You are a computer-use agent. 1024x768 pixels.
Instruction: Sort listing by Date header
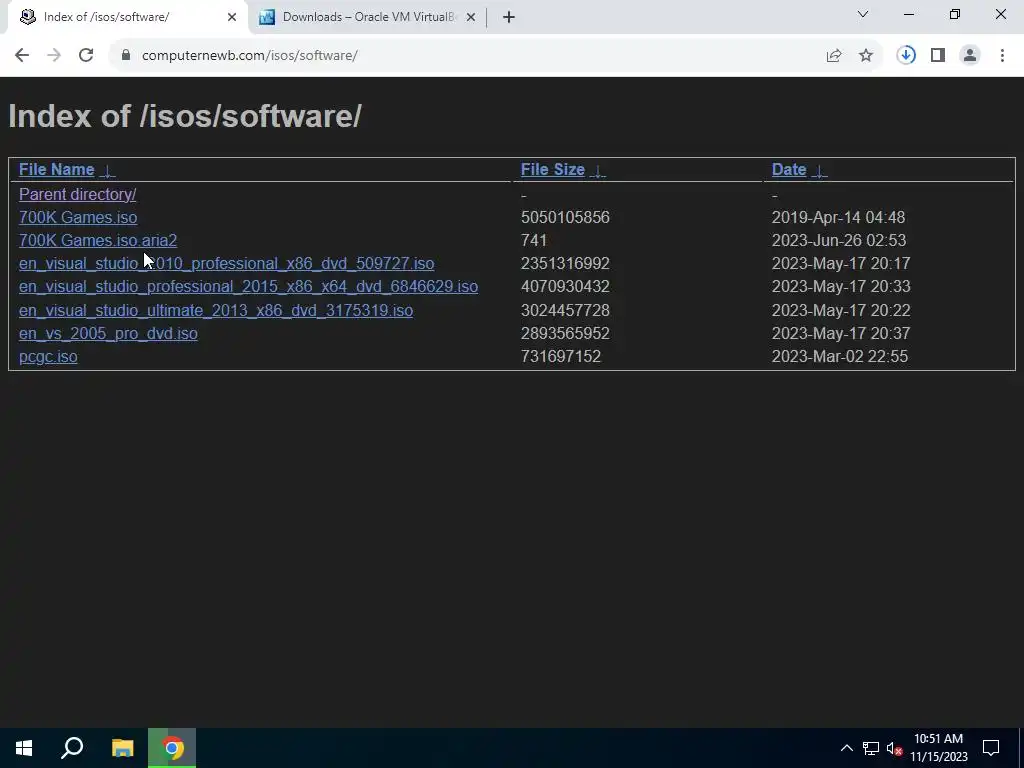(x=789, y=170)
